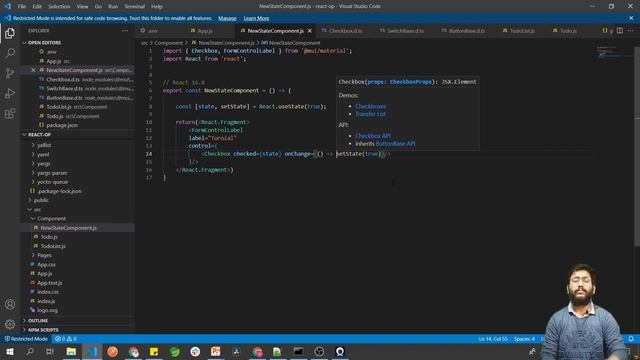Open the Terminal menu
This screenshot has width=640, height=360.
click(x=134, y=6)
